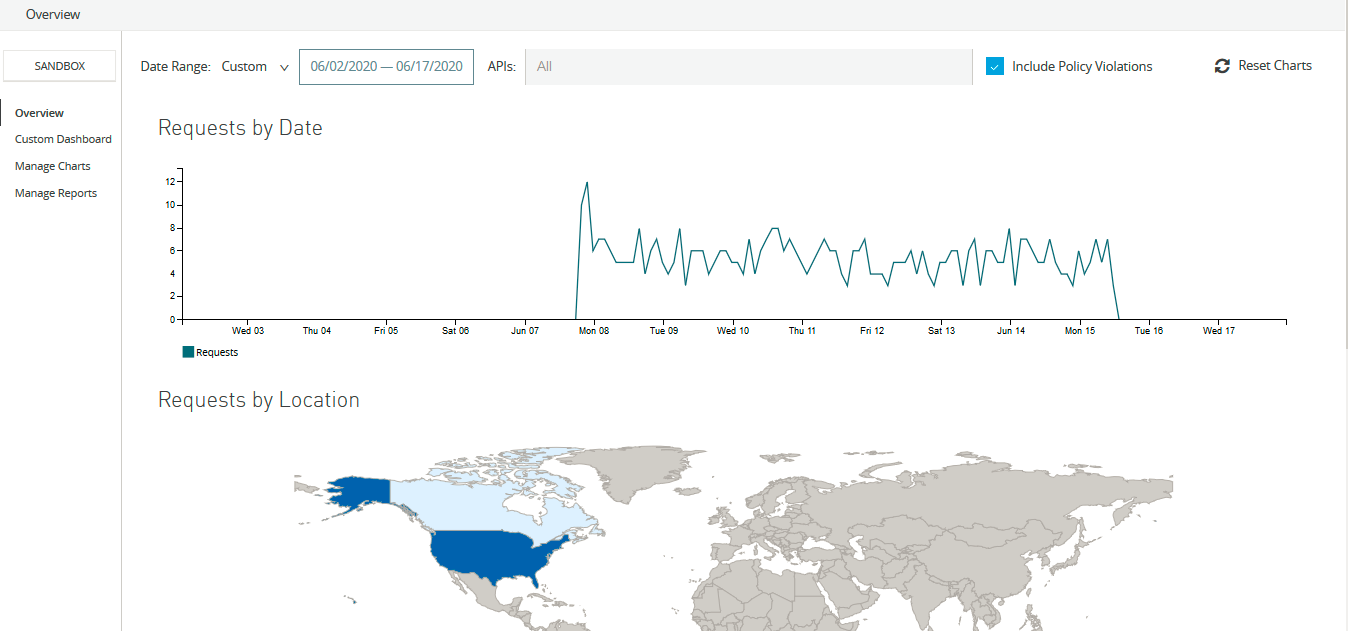Open Manage Reports
Image resolution: width=1348 pixels, height=631 pixels.
[55, 192]
